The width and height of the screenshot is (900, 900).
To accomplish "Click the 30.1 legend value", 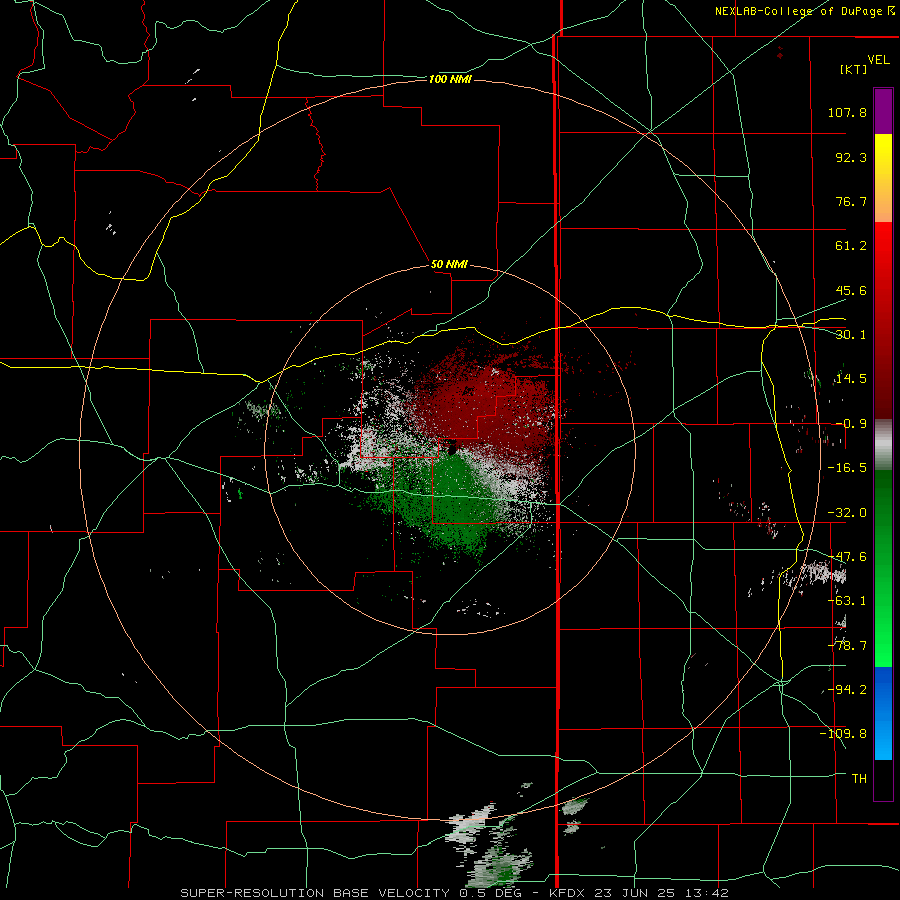I will click(x=851, y=335).
